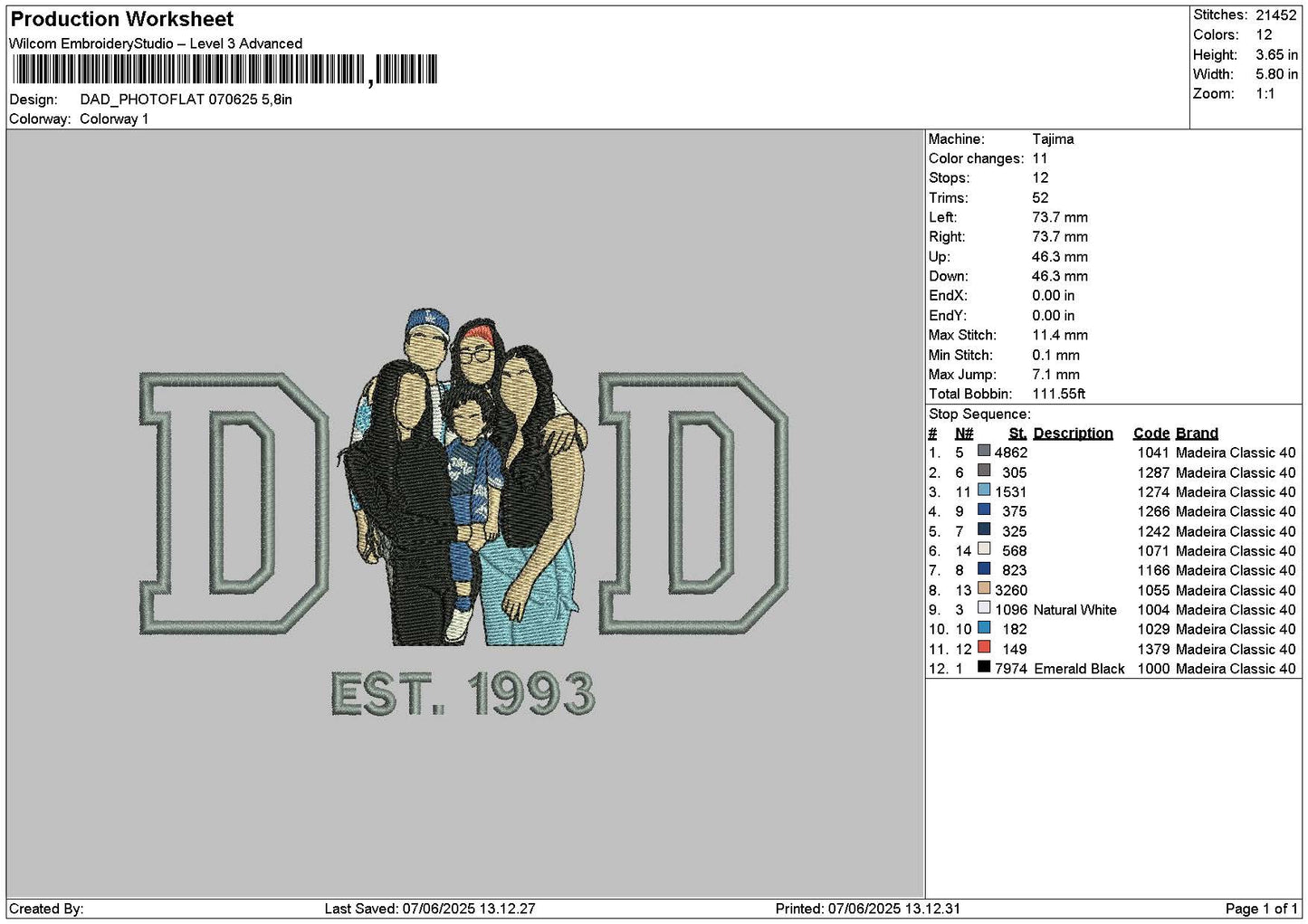Click the St. column header
The width and height of the screenshot is (1308, 924).
(x=1017, y=433)
